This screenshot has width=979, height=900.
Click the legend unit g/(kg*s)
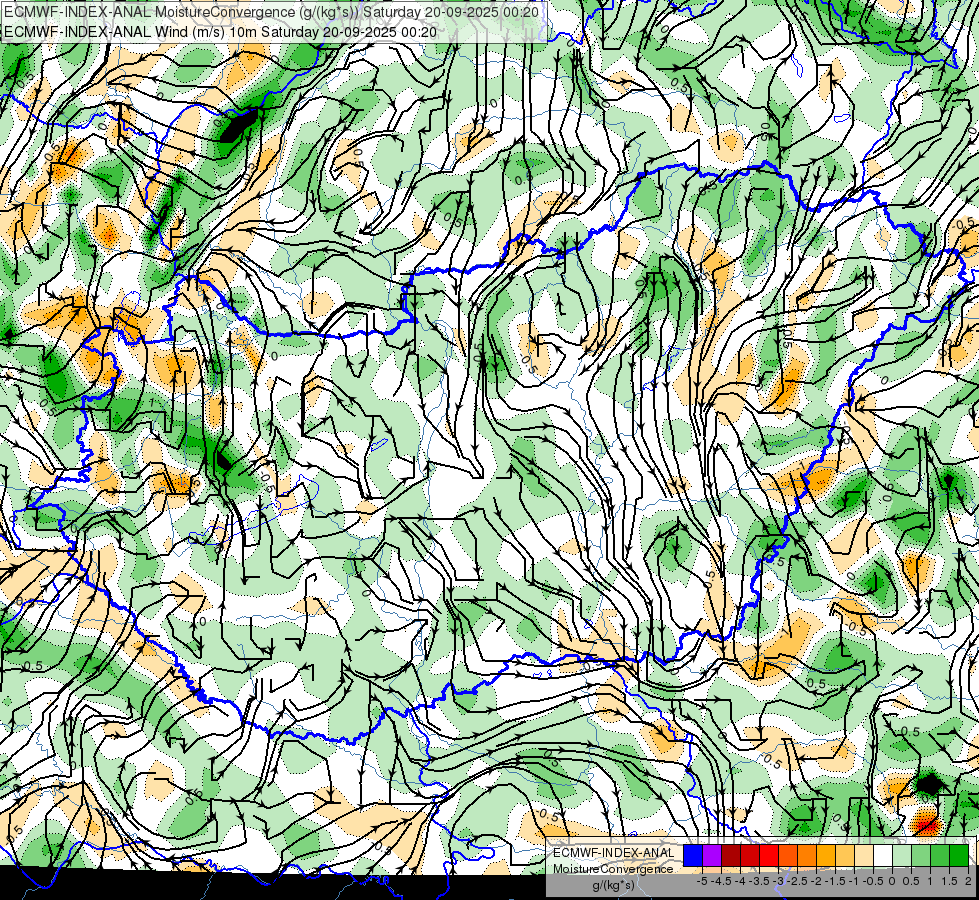coord(613,885)
